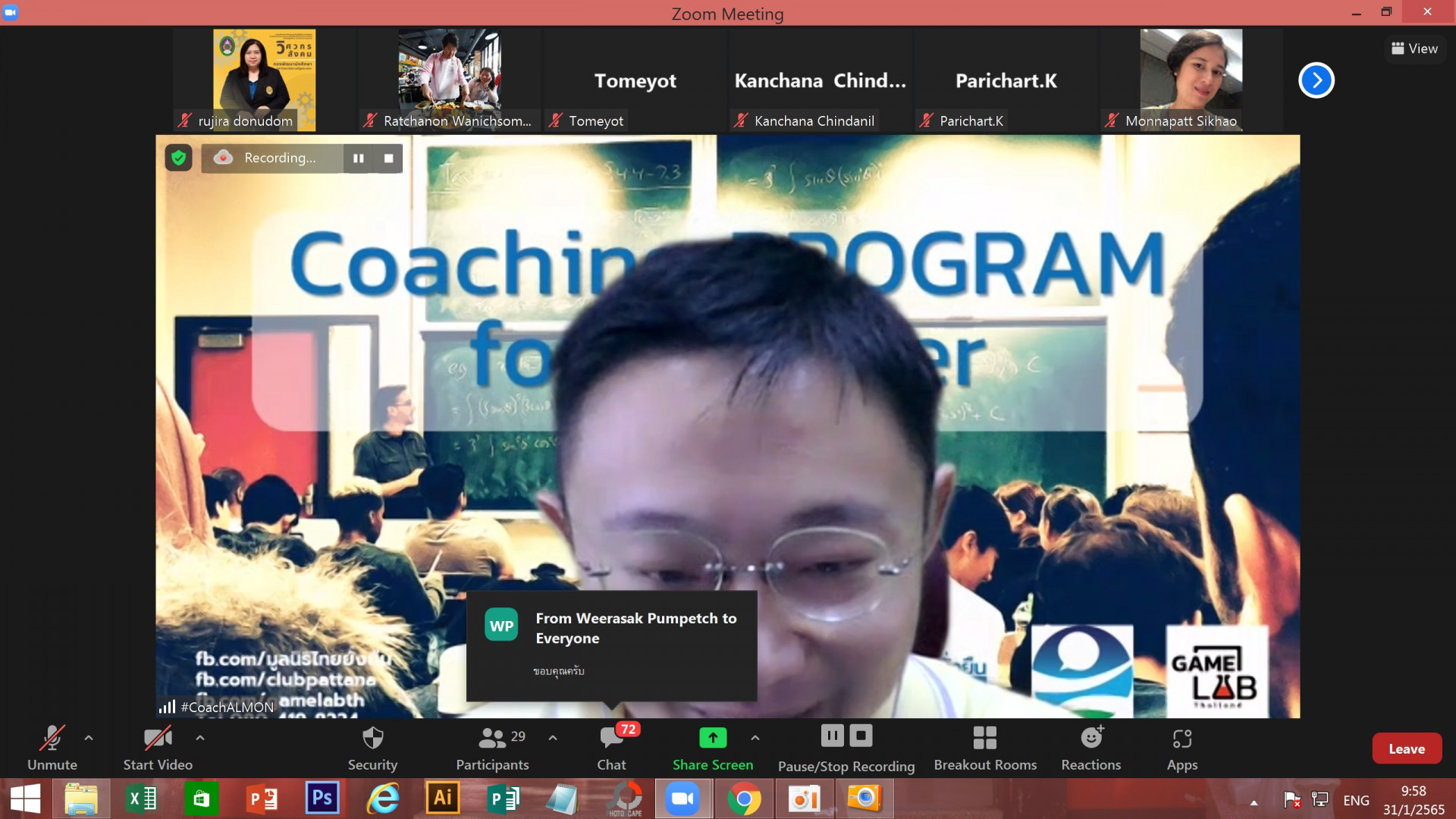Click the green encryption shield icon
The width and height of the screenshot is (1456, 819).
pyautogui.click(x=178, y=158)
